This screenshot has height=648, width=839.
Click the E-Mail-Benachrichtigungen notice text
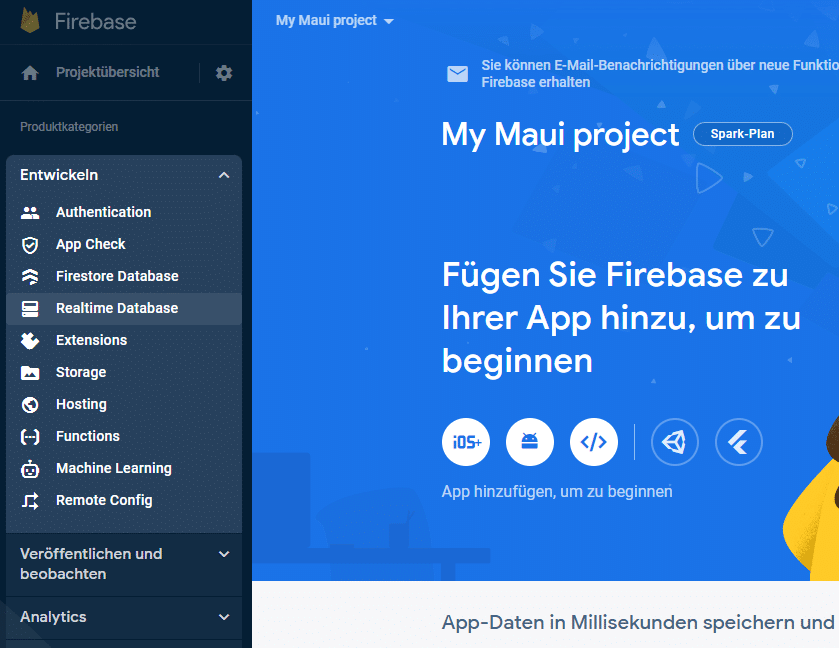[660, 74]
